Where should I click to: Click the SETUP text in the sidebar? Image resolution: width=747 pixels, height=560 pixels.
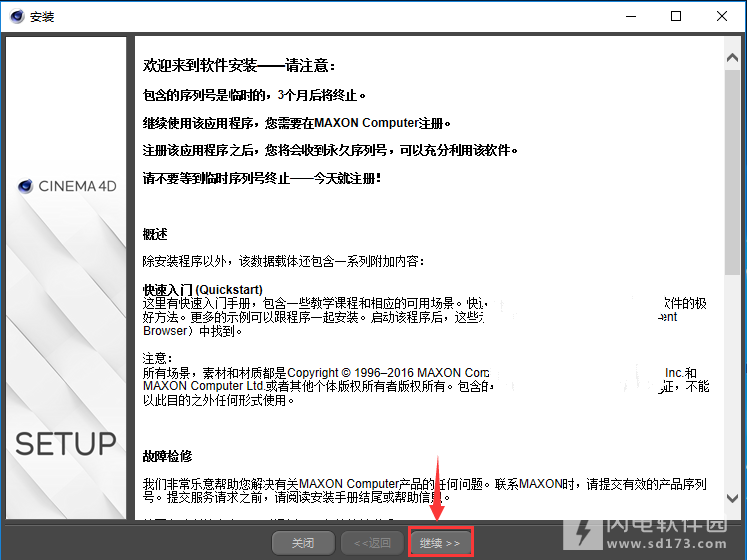(x=66, y=444)
